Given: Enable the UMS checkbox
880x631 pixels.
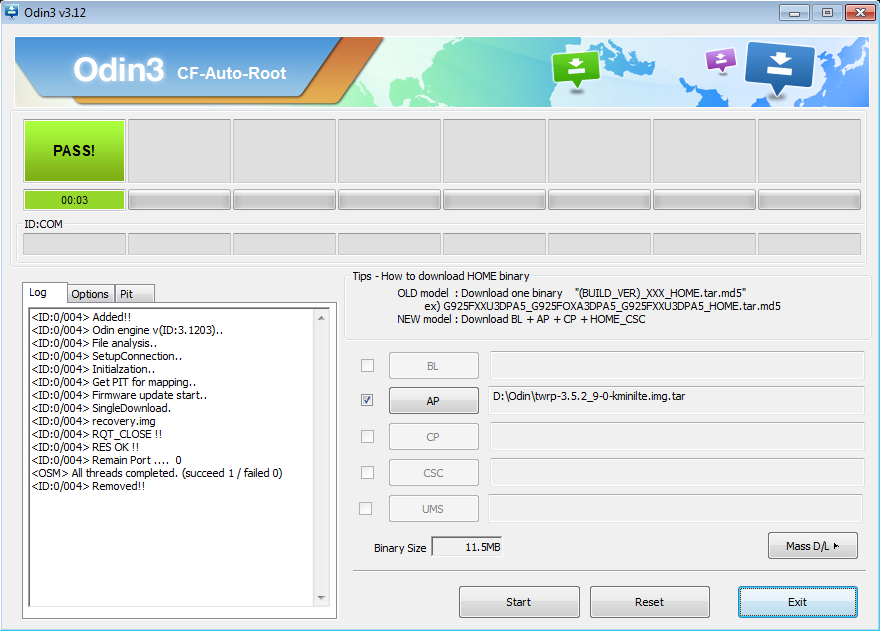Looking at the screenshot, I should (x=367, y=508).
